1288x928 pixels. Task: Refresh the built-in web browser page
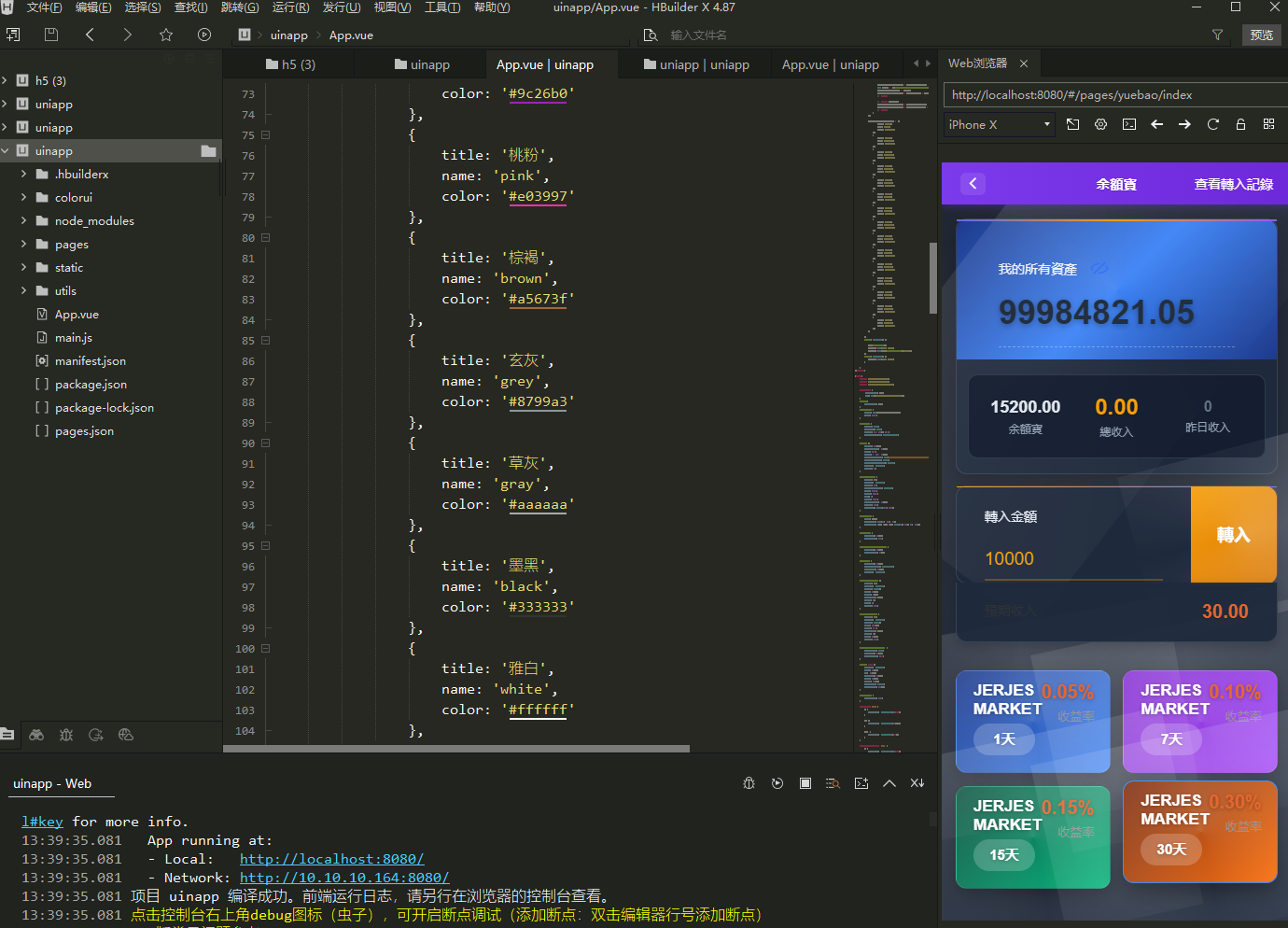coord(1213,124)
